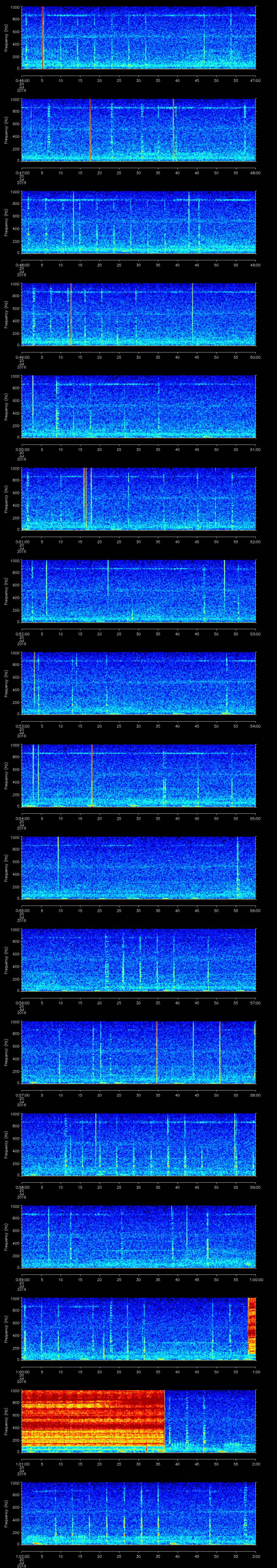This screenshot has height=1568, width=277.
Task: Select the '0:51:00' time label
Action: pyautogui.click(x=22, y=542)
